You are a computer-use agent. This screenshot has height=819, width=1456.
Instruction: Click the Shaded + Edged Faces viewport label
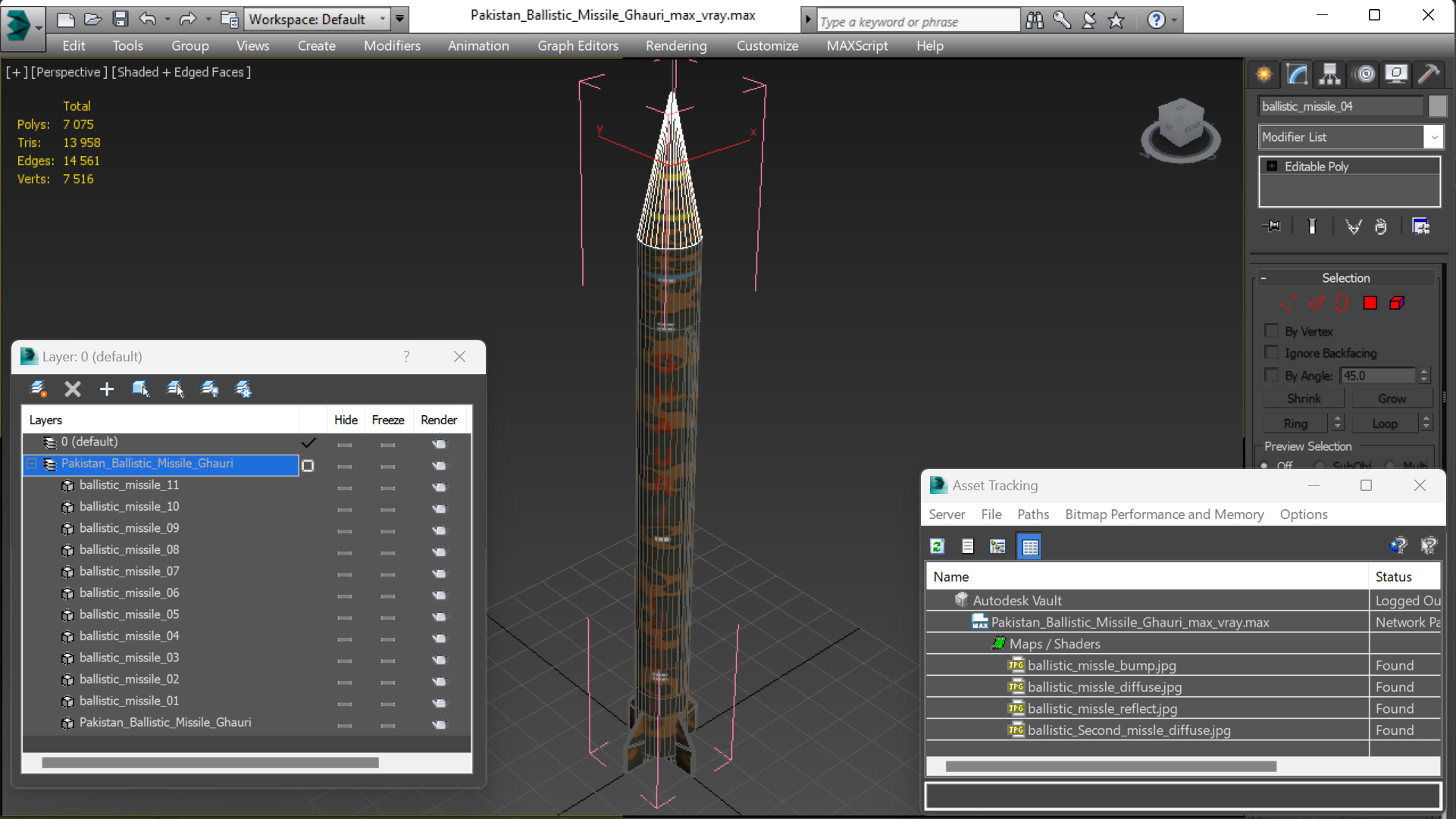pos(182,72)
